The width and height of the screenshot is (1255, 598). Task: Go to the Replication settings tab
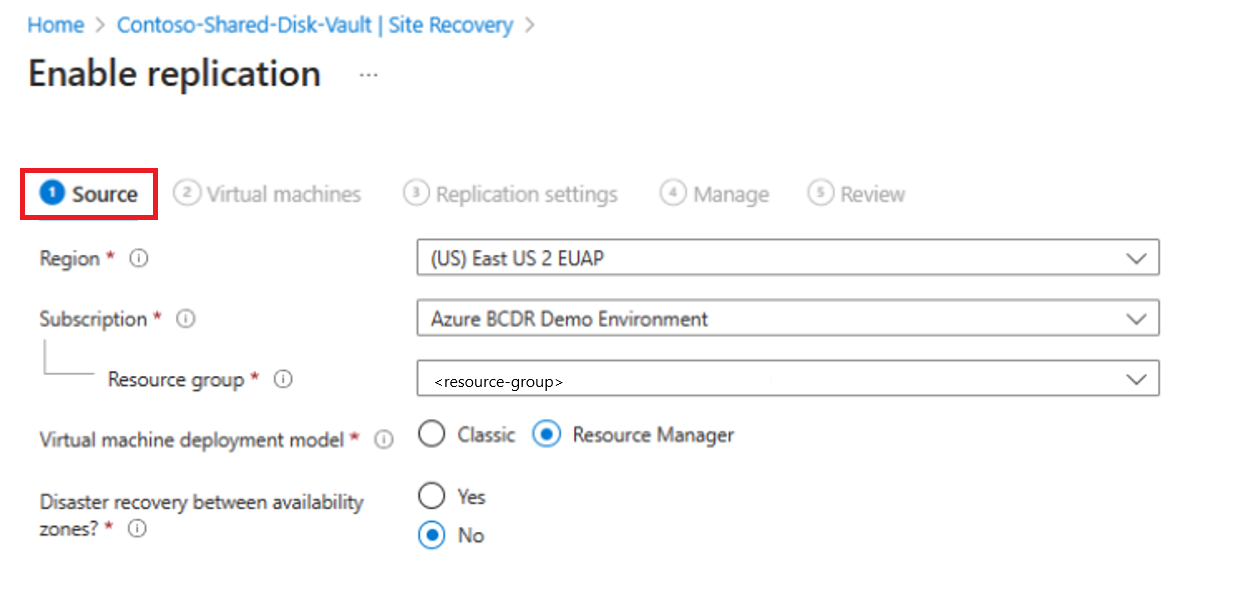pyautogui.click(x=510, y=194)
